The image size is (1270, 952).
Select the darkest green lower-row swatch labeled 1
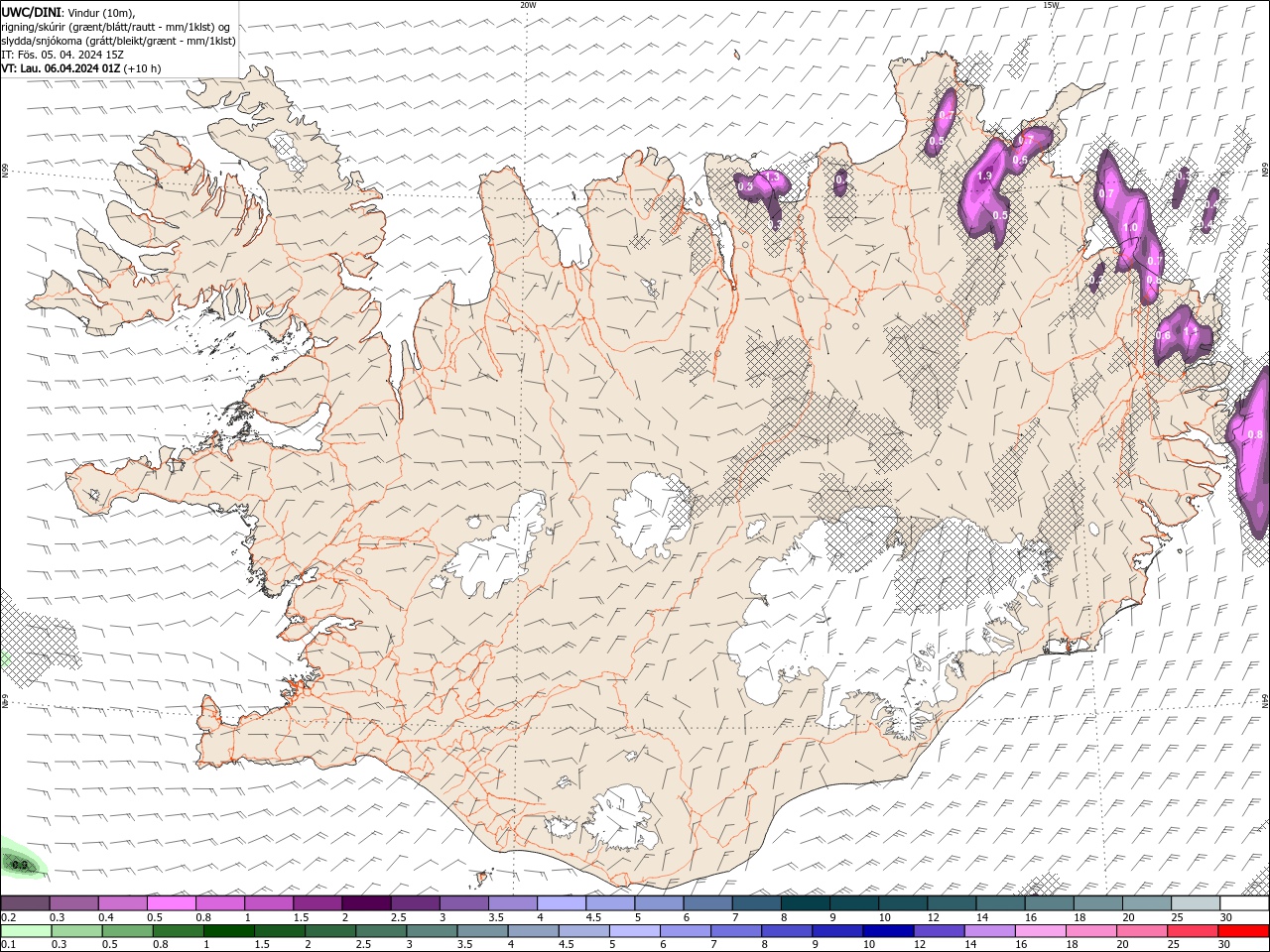(228, 931)
